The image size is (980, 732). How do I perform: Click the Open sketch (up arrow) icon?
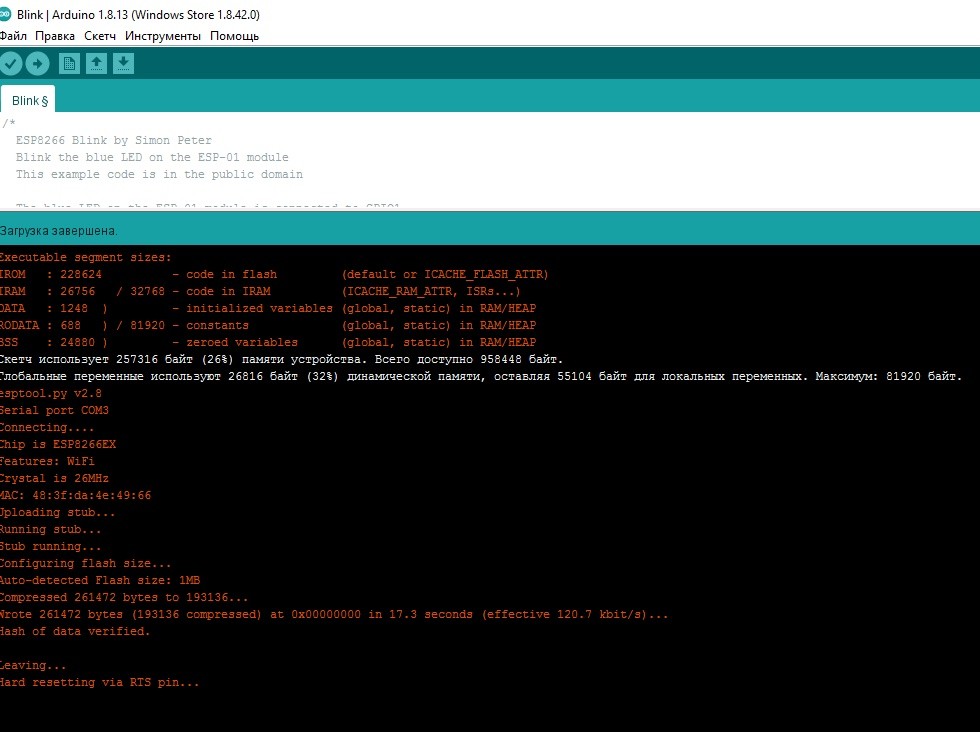pyautogui.click(x=96, y=64)
